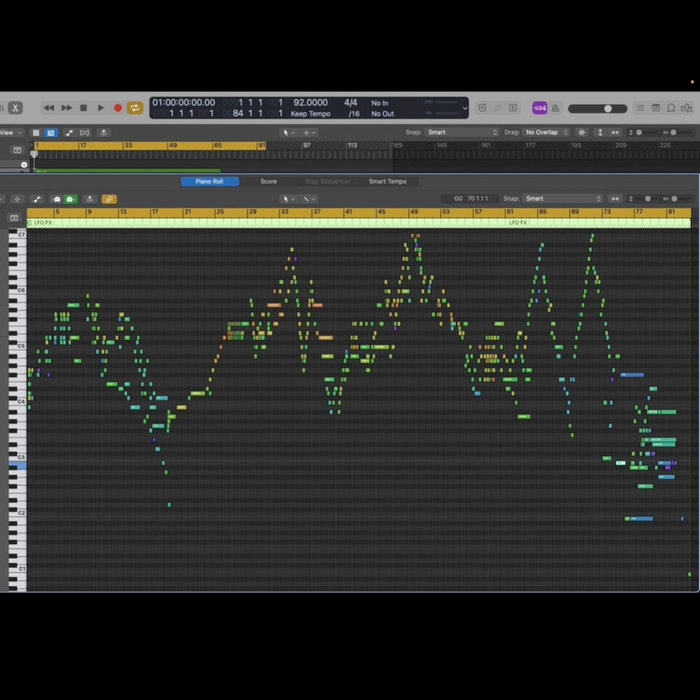
Task: Toggle the purple Count-in 1234 button
Action: pyautogui.click(x=539, y=108)
